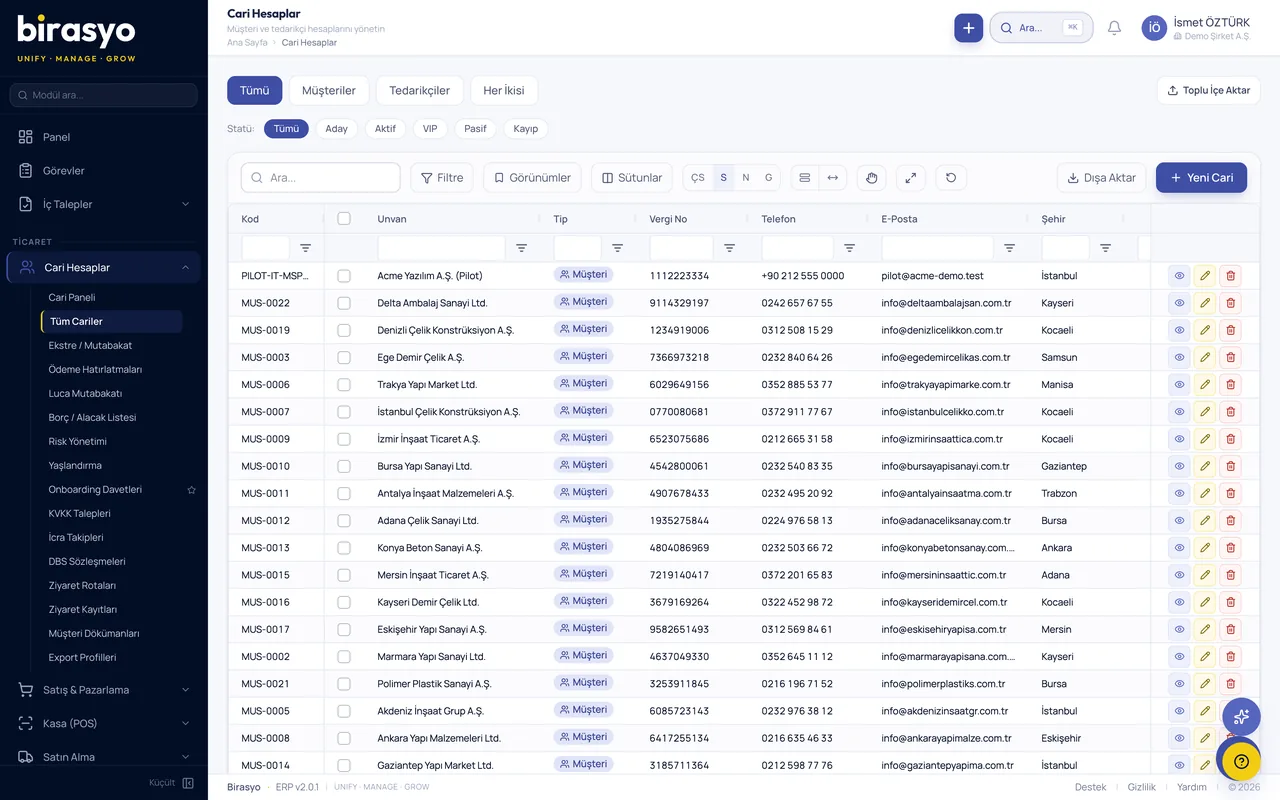Click the Ana Sayfa breadcrumb link

pyautogui.click(x=247, y=43)
